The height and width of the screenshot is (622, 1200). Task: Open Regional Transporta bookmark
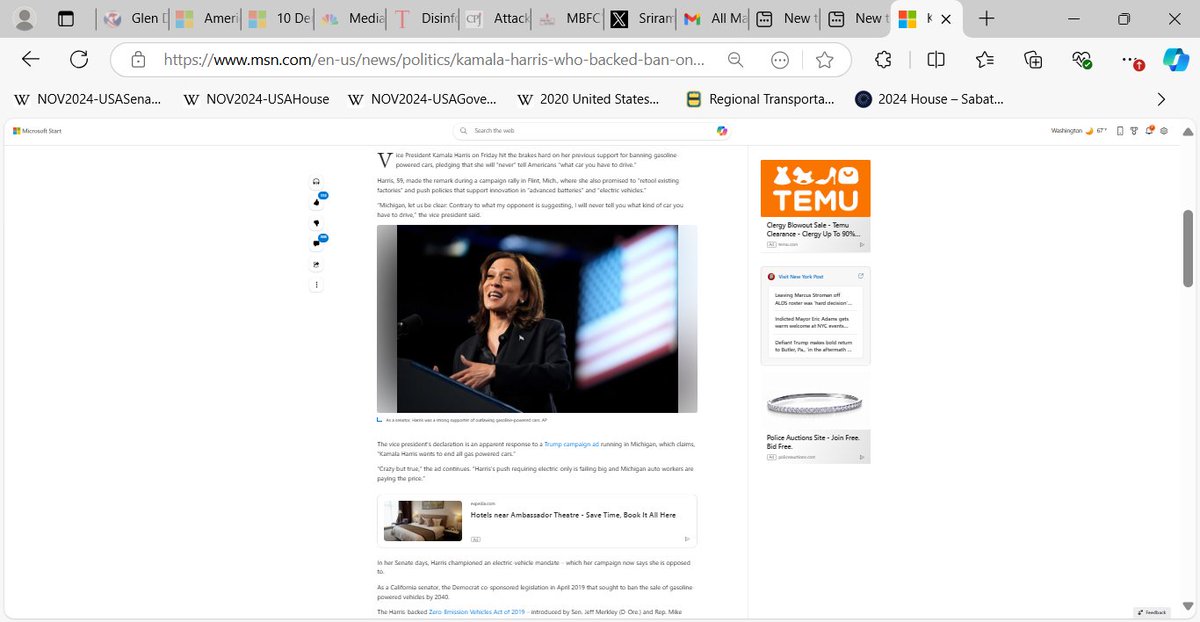tap(760, 99)
